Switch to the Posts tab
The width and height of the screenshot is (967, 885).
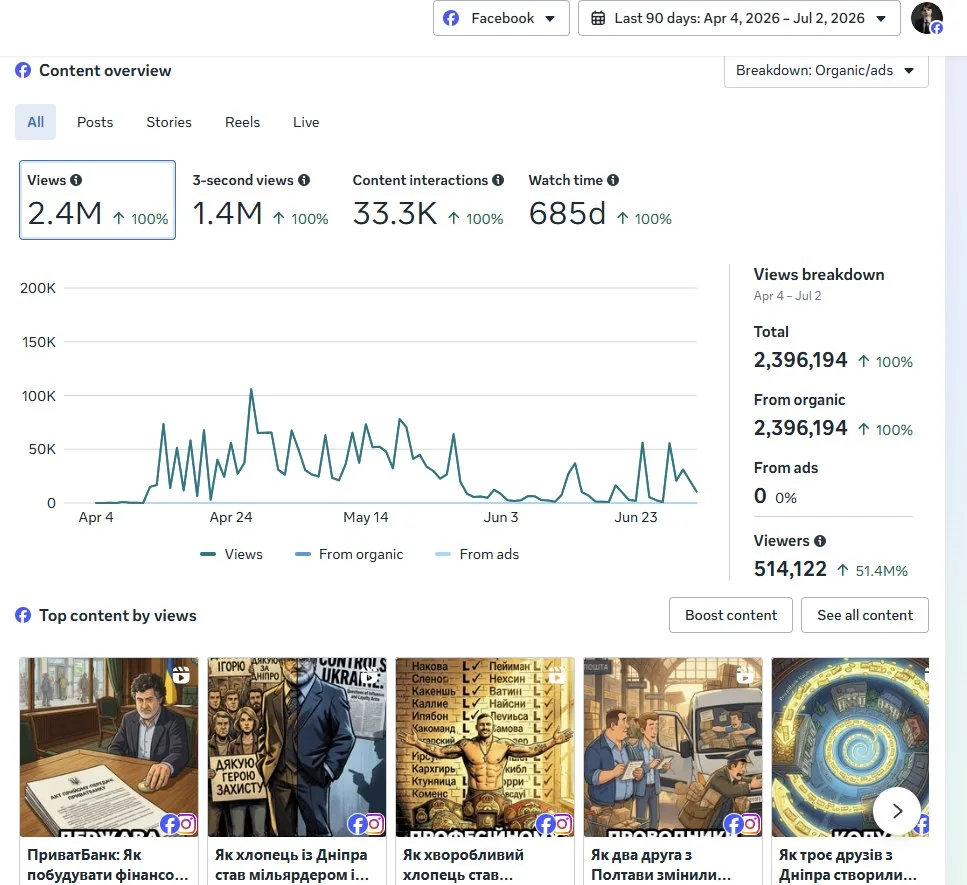point(95,122)
